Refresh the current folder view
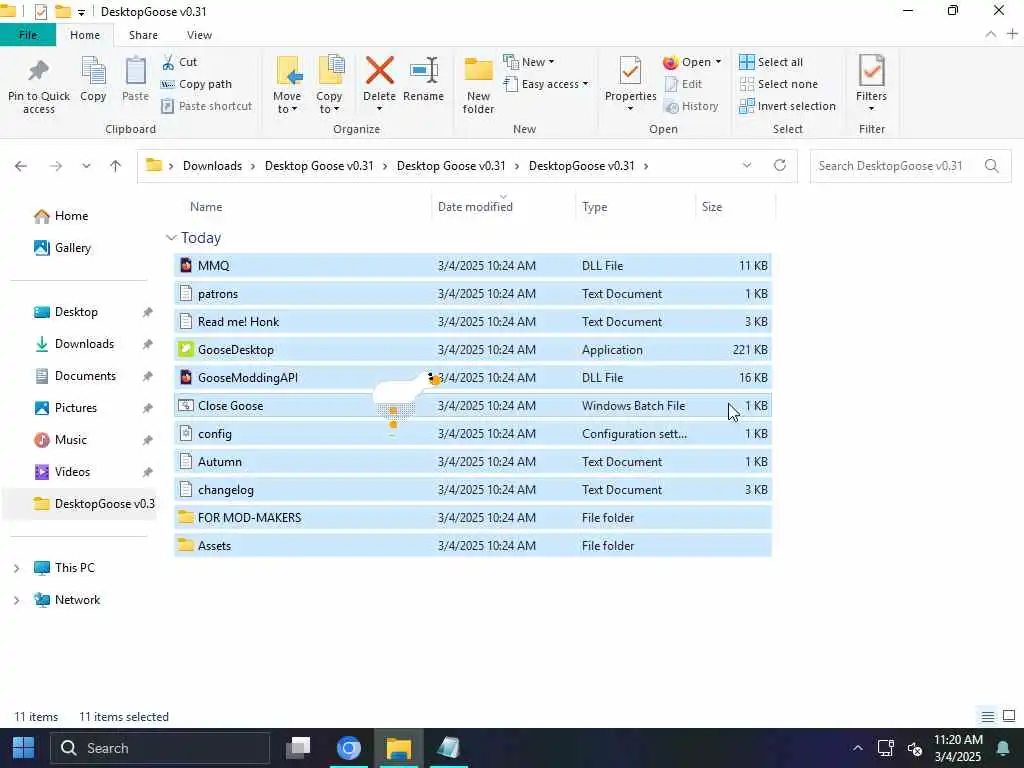The height and width of the screenshot is (768, 1024). [780, 165]
